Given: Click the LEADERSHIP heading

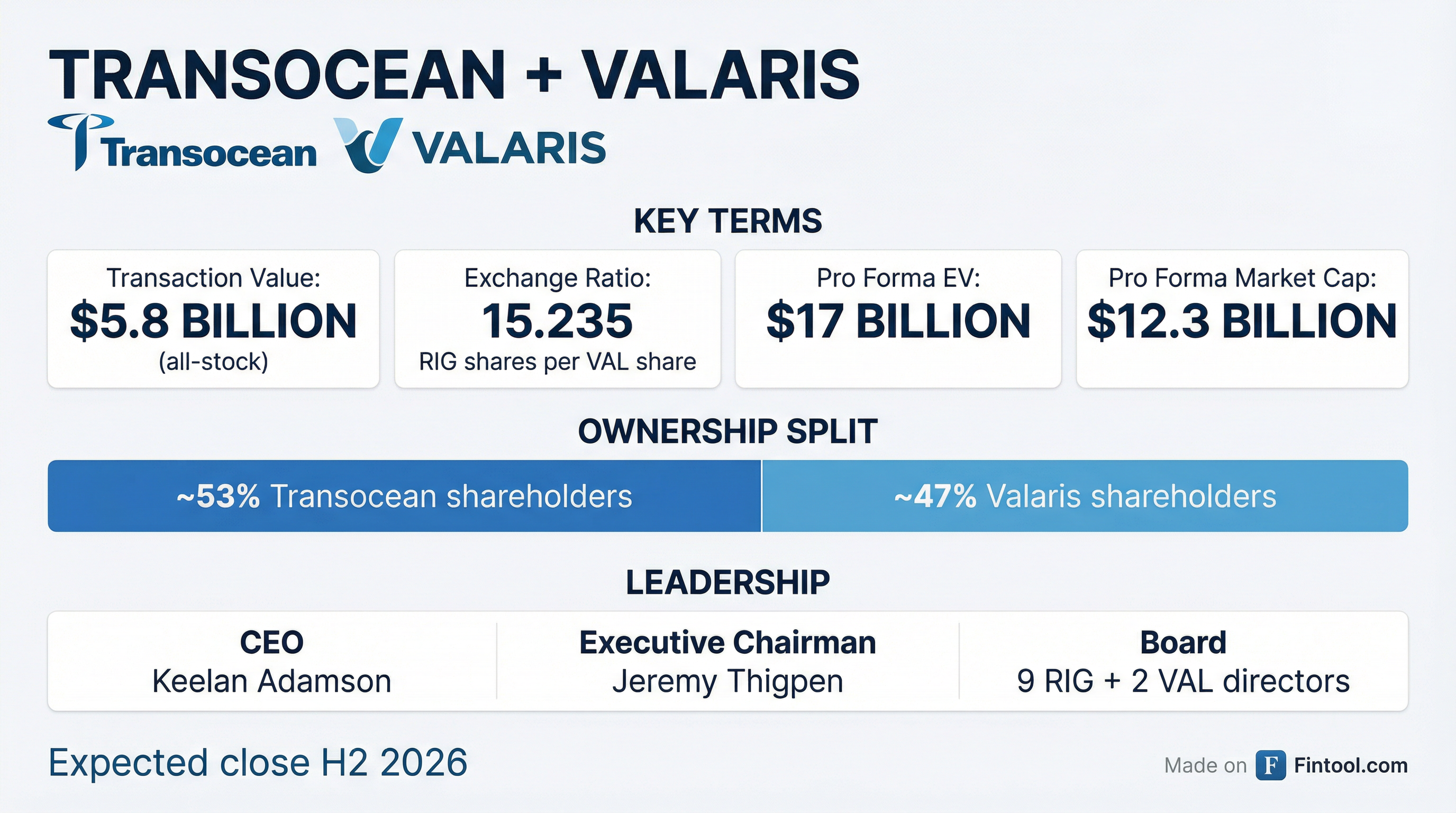Looking at the screenshot, I should pos(727,582).
